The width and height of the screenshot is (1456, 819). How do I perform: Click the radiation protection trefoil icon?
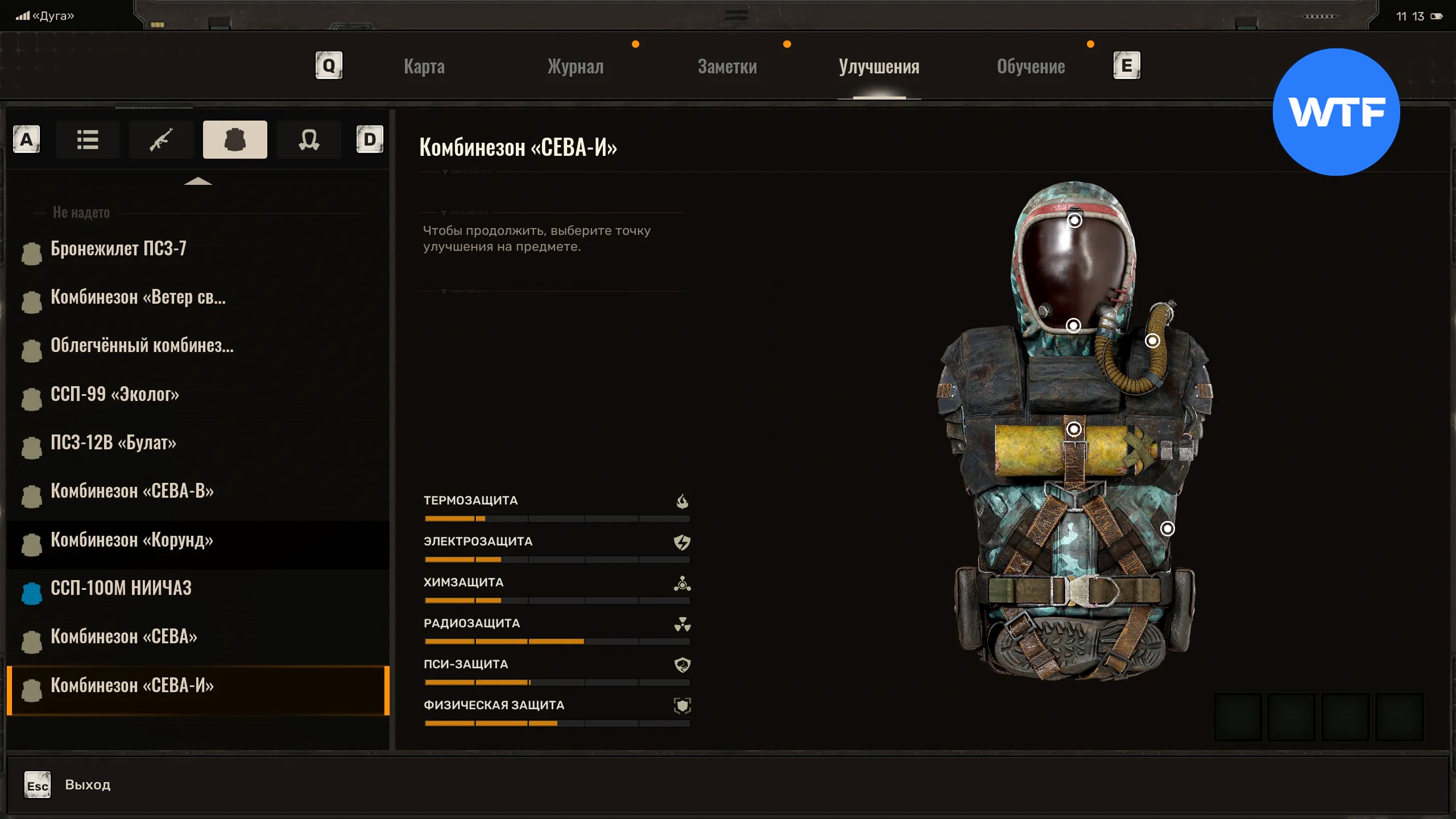[x=682, y=624]
